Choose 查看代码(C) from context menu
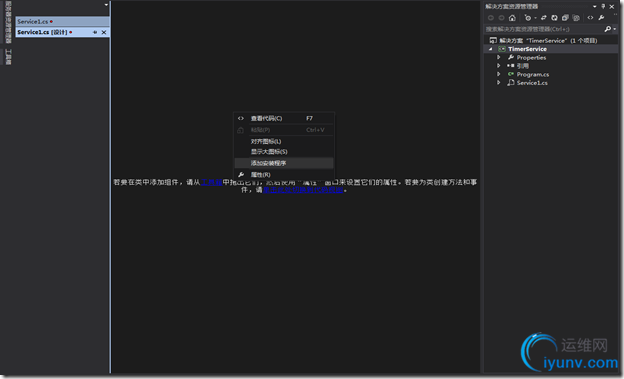Screen dimensions: 624x379 click(284, 118)
